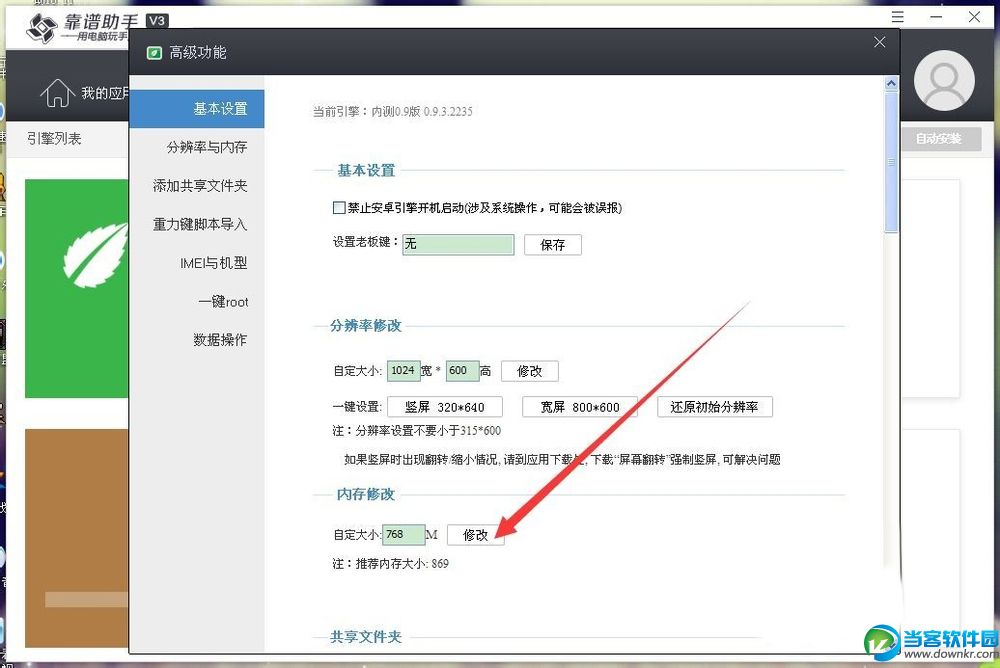Click 引擎列表 in the main window
This screenshot has height=668, width=1000.
click(54, 138)
